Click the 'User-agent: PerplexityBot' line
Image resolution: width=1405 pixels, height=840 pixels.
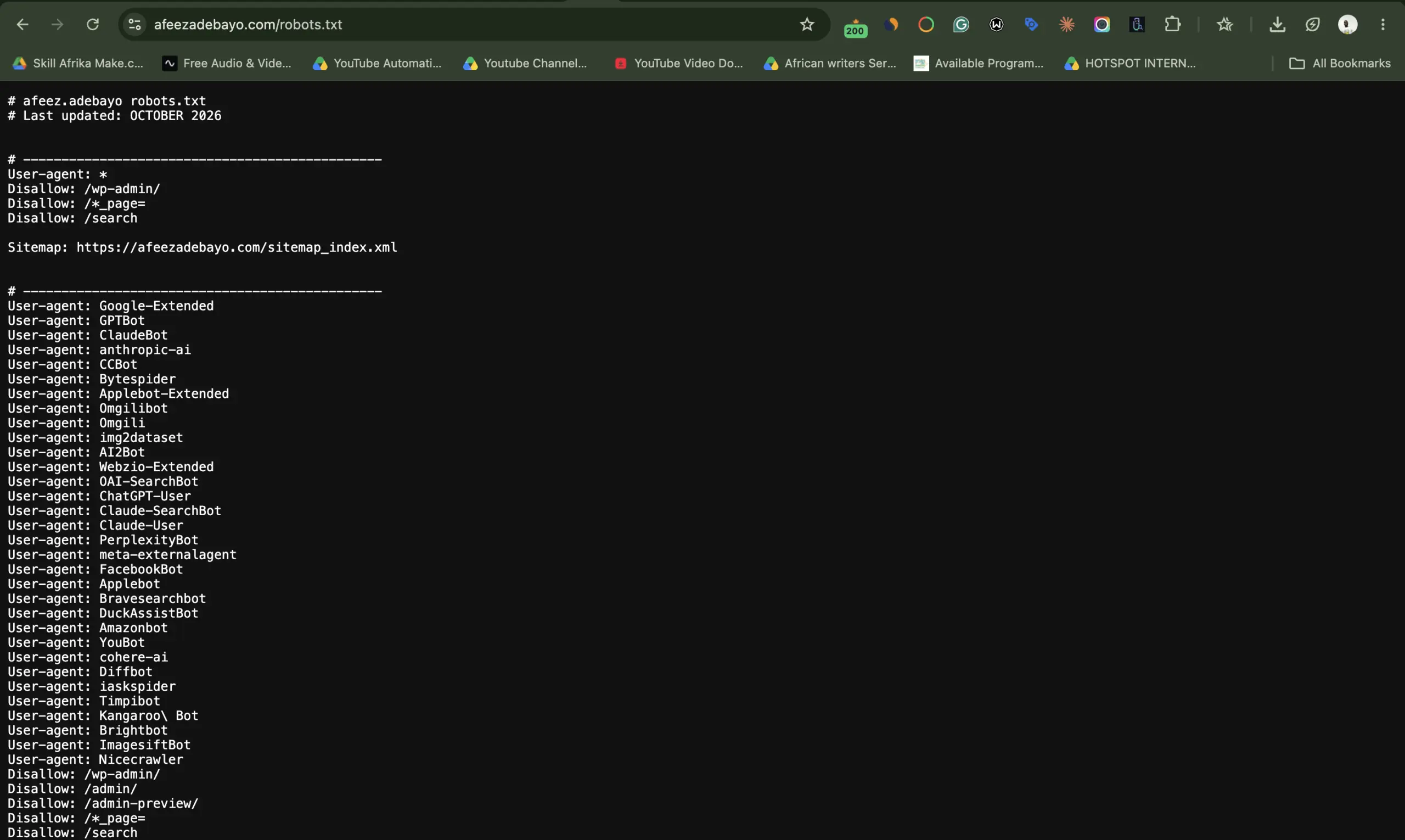[103, 540]
